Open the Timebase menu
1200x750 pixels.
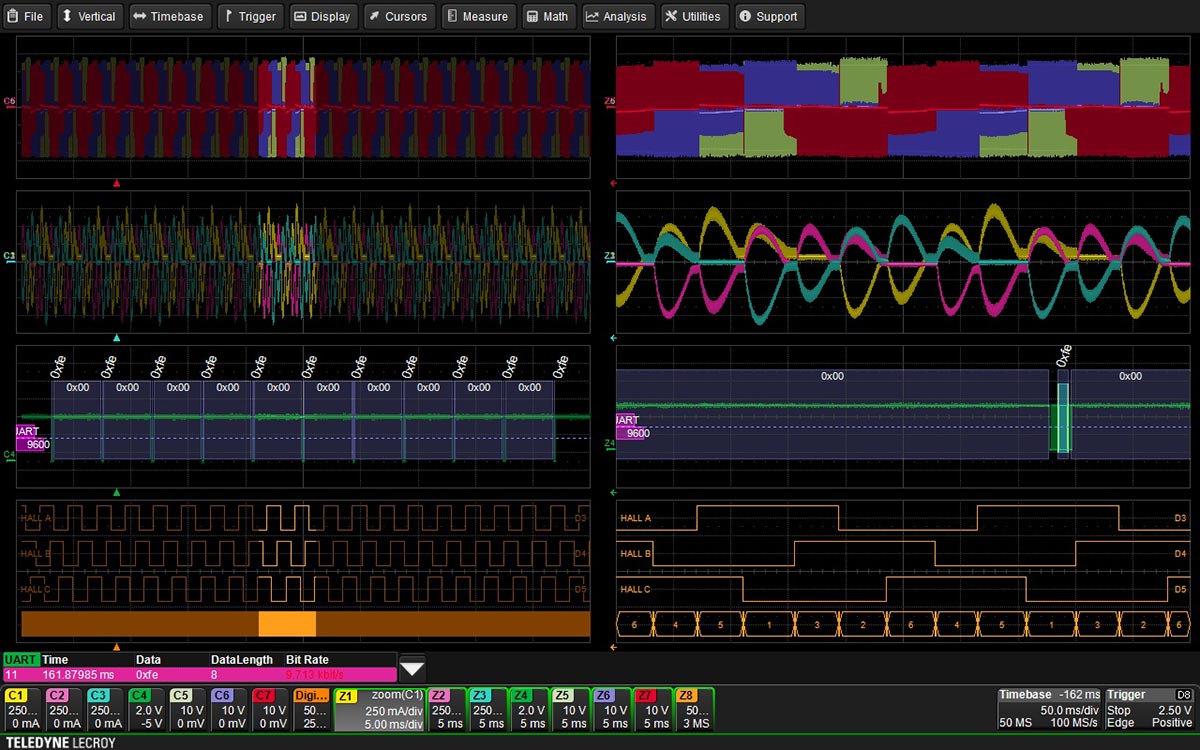(x=168, y=16)
